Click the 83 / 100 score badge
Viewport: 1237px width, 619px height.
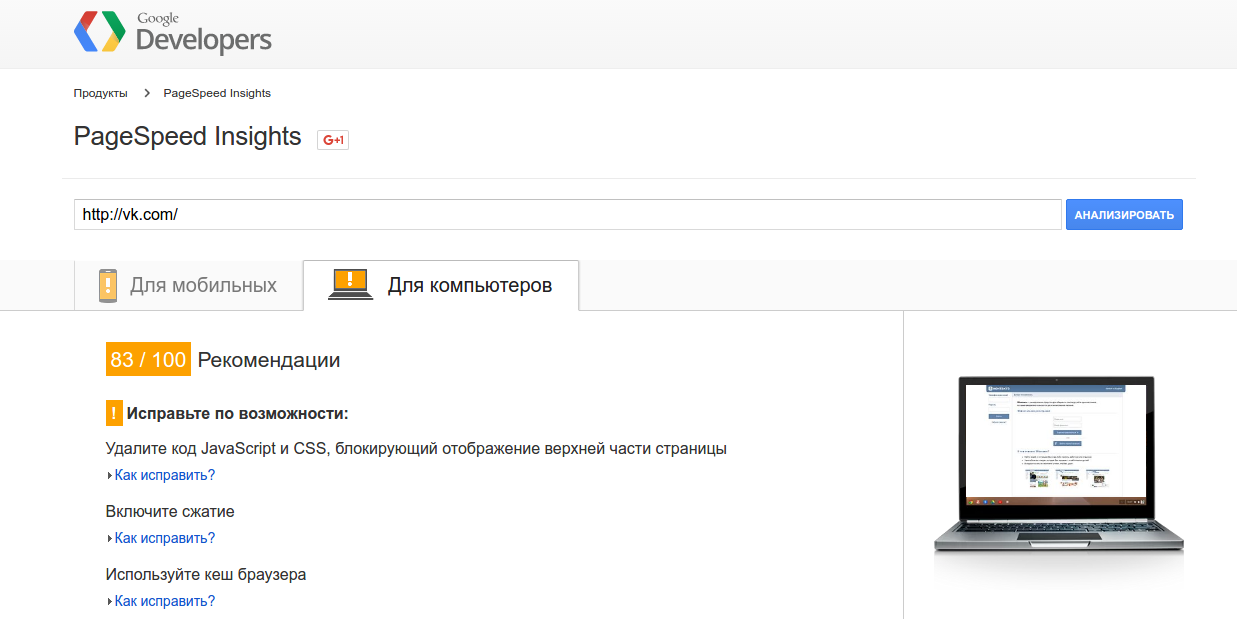tap(148, 360)
